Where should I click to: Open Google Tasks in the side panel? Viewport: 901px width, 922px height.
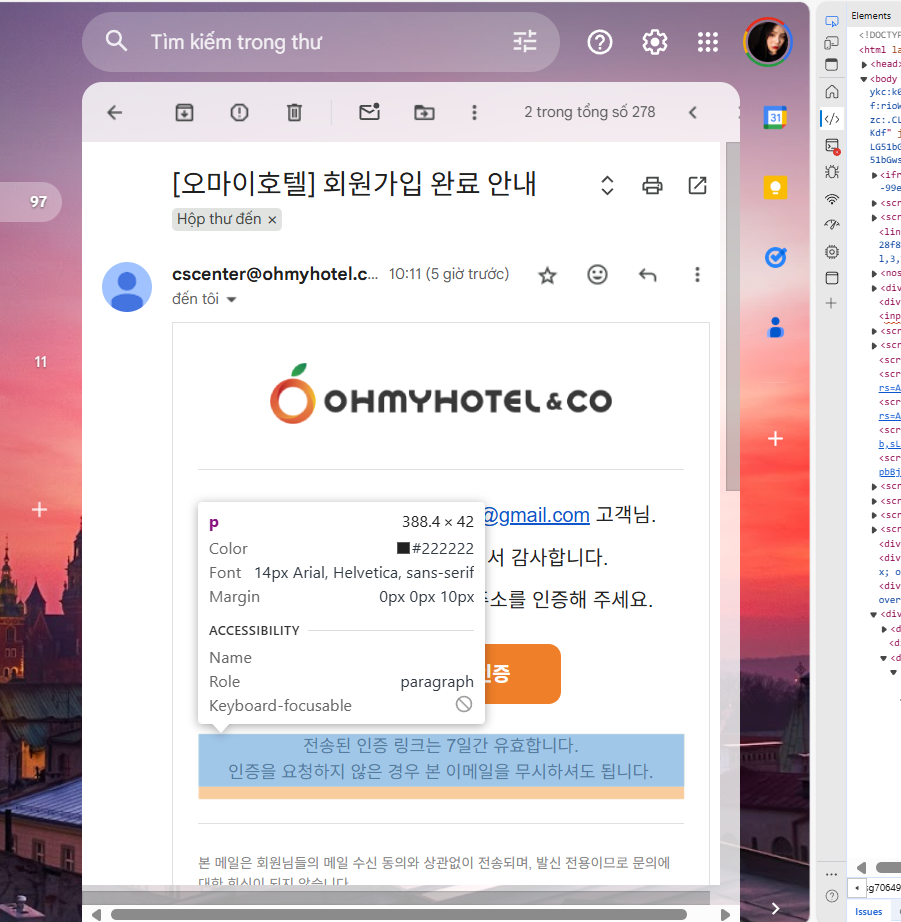point(776,257)
